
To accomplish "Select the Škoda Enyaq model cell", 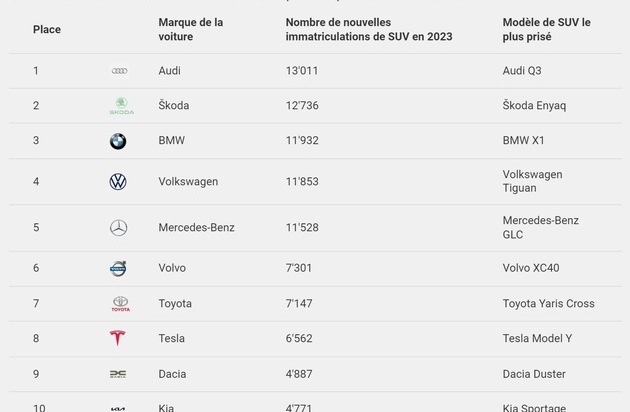I will (534, 106).
